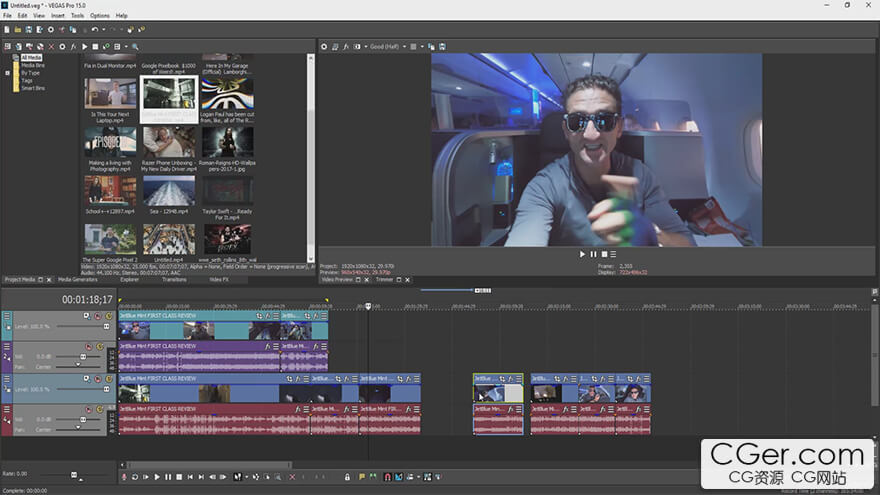Click the Undo arrow in the toolbar

(x=94, y=30)
